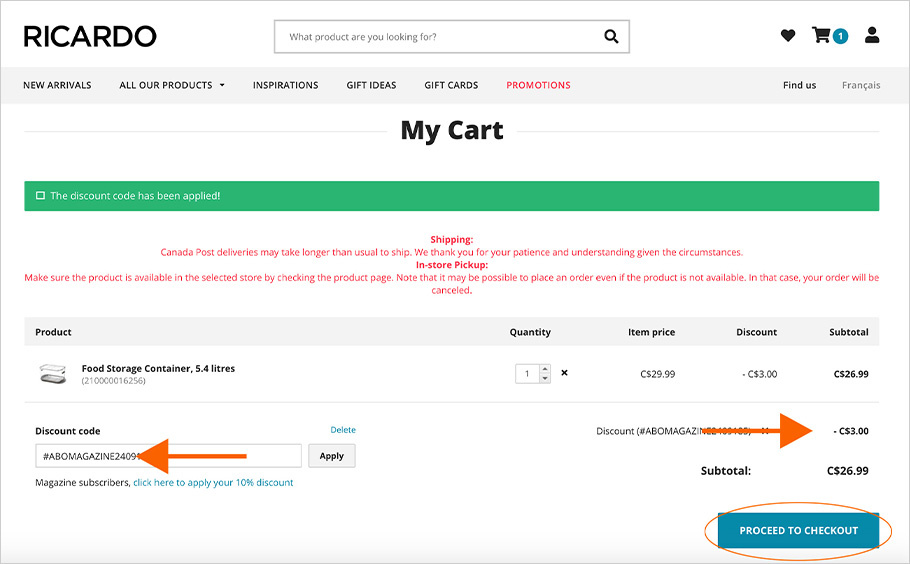This screenshot has width=910, height=564.
Task: Open the Food Storage Container product thumbnail
Action: pyautogui.click(x=52, y=374)
